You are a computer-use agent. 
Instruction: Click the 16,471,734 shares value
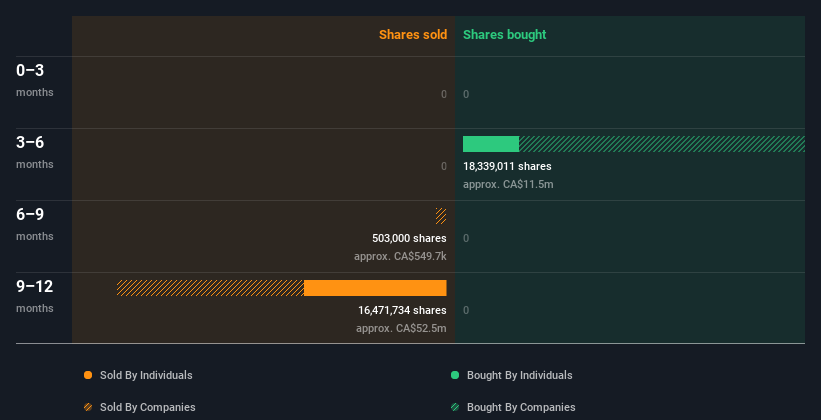click(402, 310)
